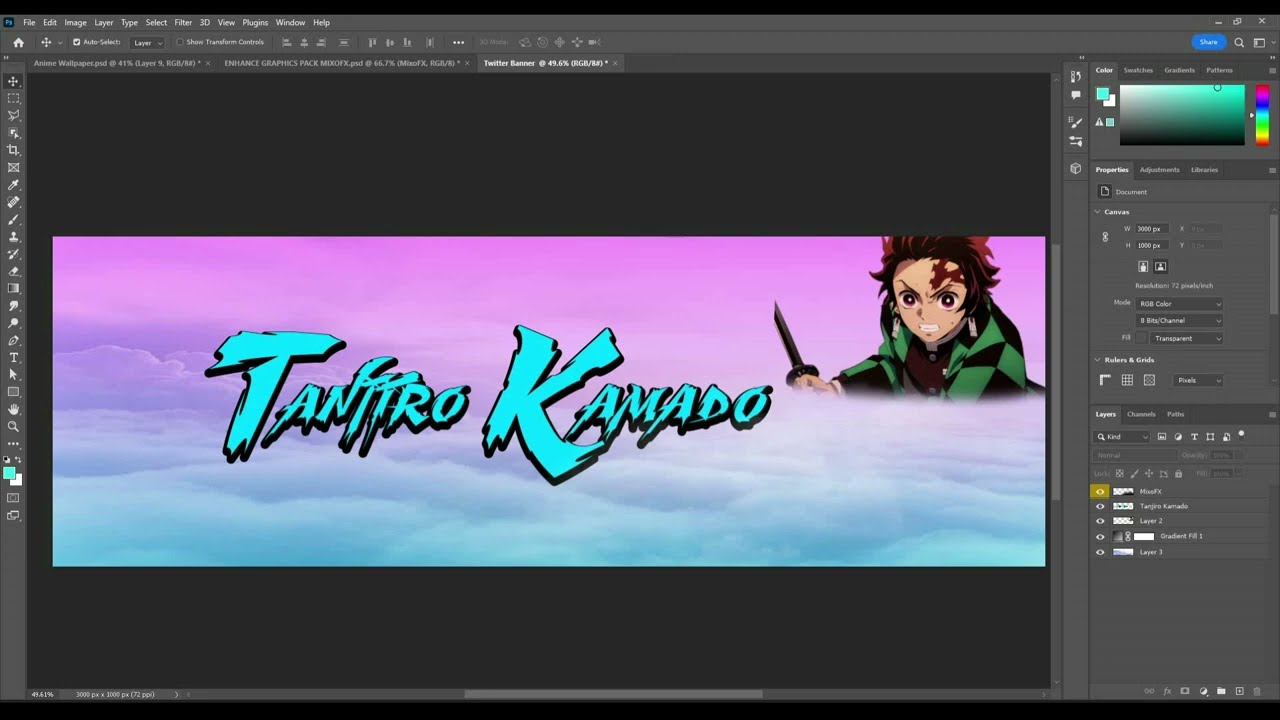Select the Hand tool

point(13,409)
